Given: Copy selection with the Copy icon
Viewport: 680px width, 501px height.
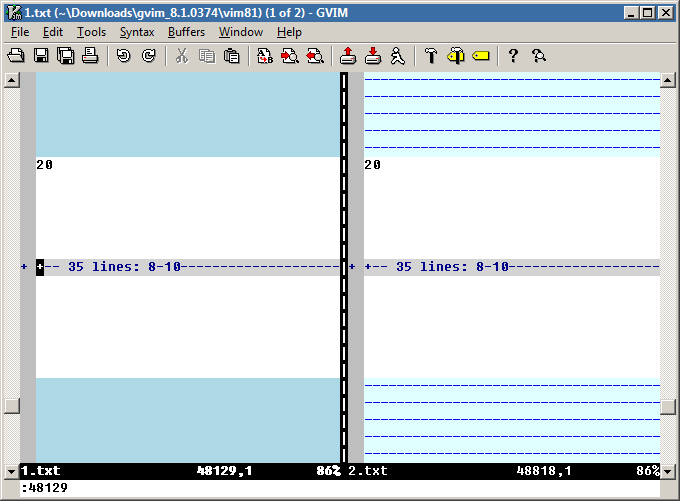Looking at the screenshot, I should pyautogui.click(x=207, y=56).
